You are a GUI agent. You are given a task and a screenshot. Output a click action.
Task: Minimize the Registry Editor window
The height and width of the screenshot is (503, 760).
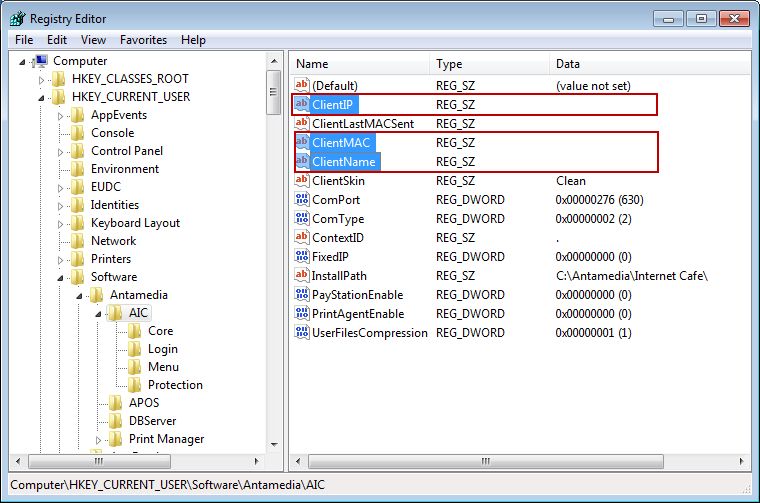[x=669, y=19]
